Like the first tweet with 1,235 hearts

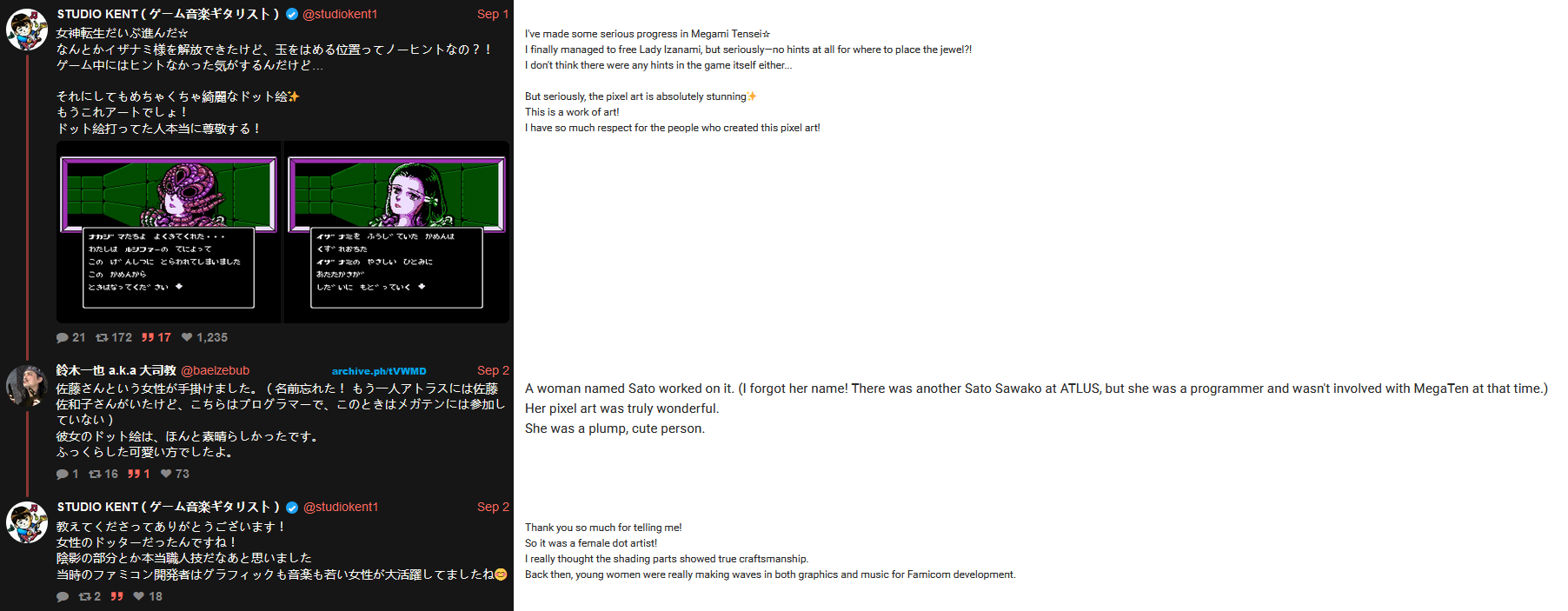coord(187,337)
